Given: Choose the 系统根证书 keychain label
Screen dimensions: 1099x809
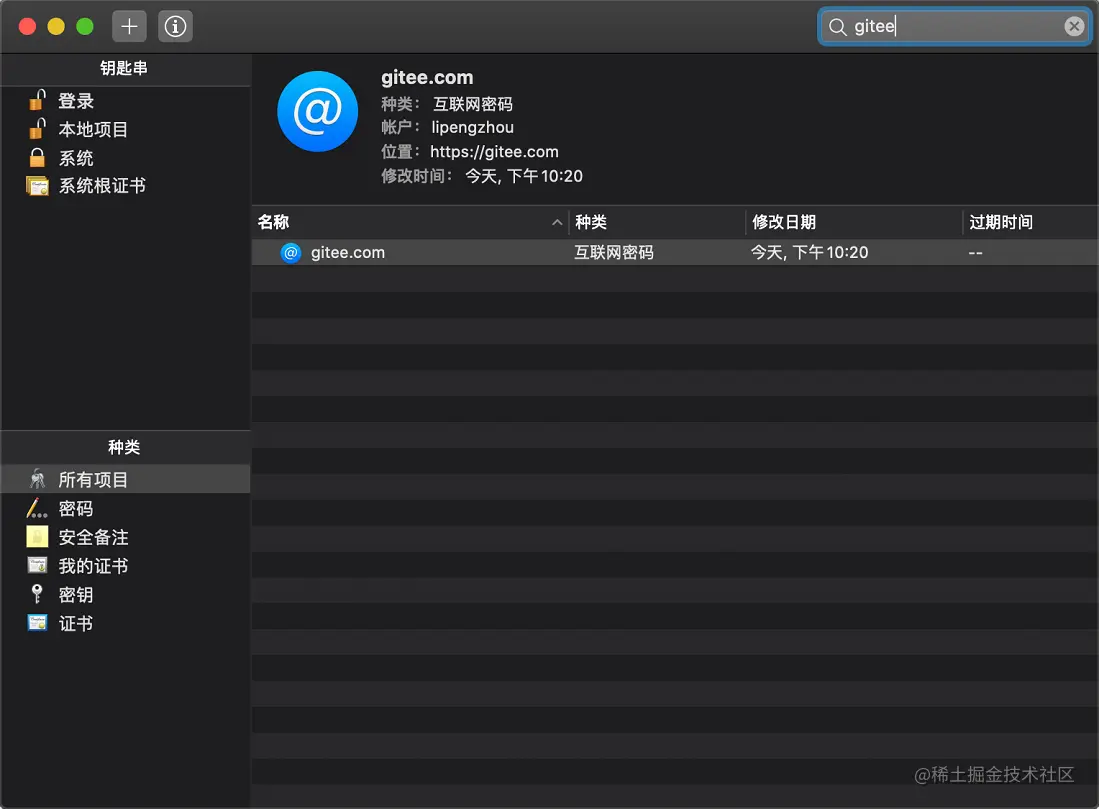Looking at the screenshot, I should 102,186.
